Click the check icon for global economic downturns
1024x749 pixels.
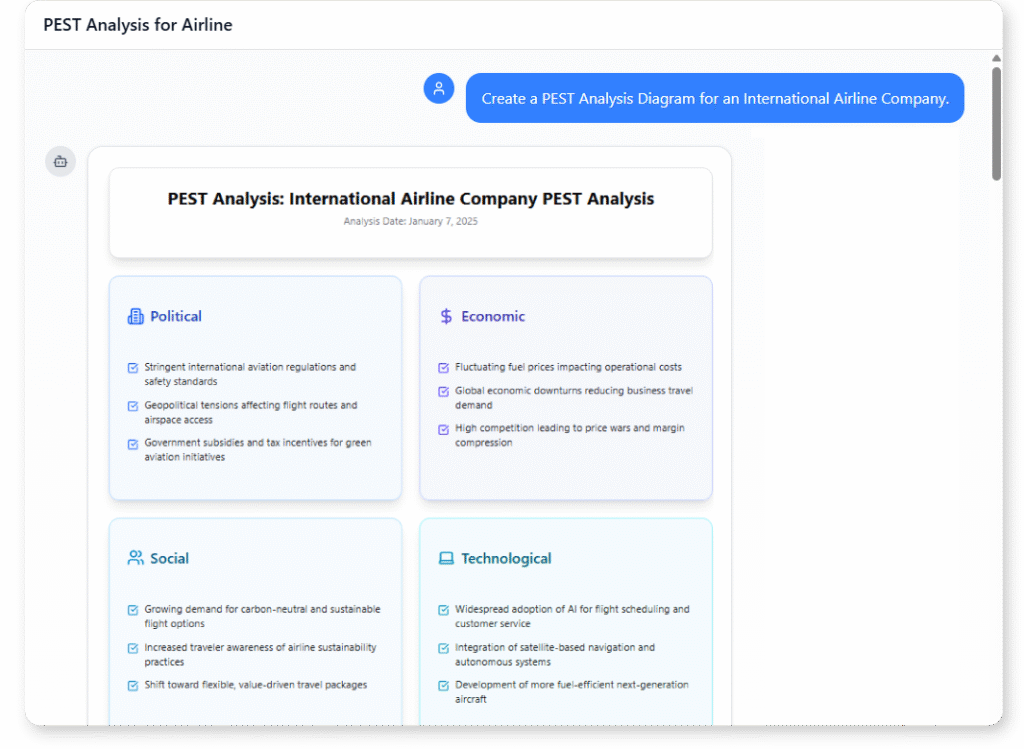click(442, 391)
